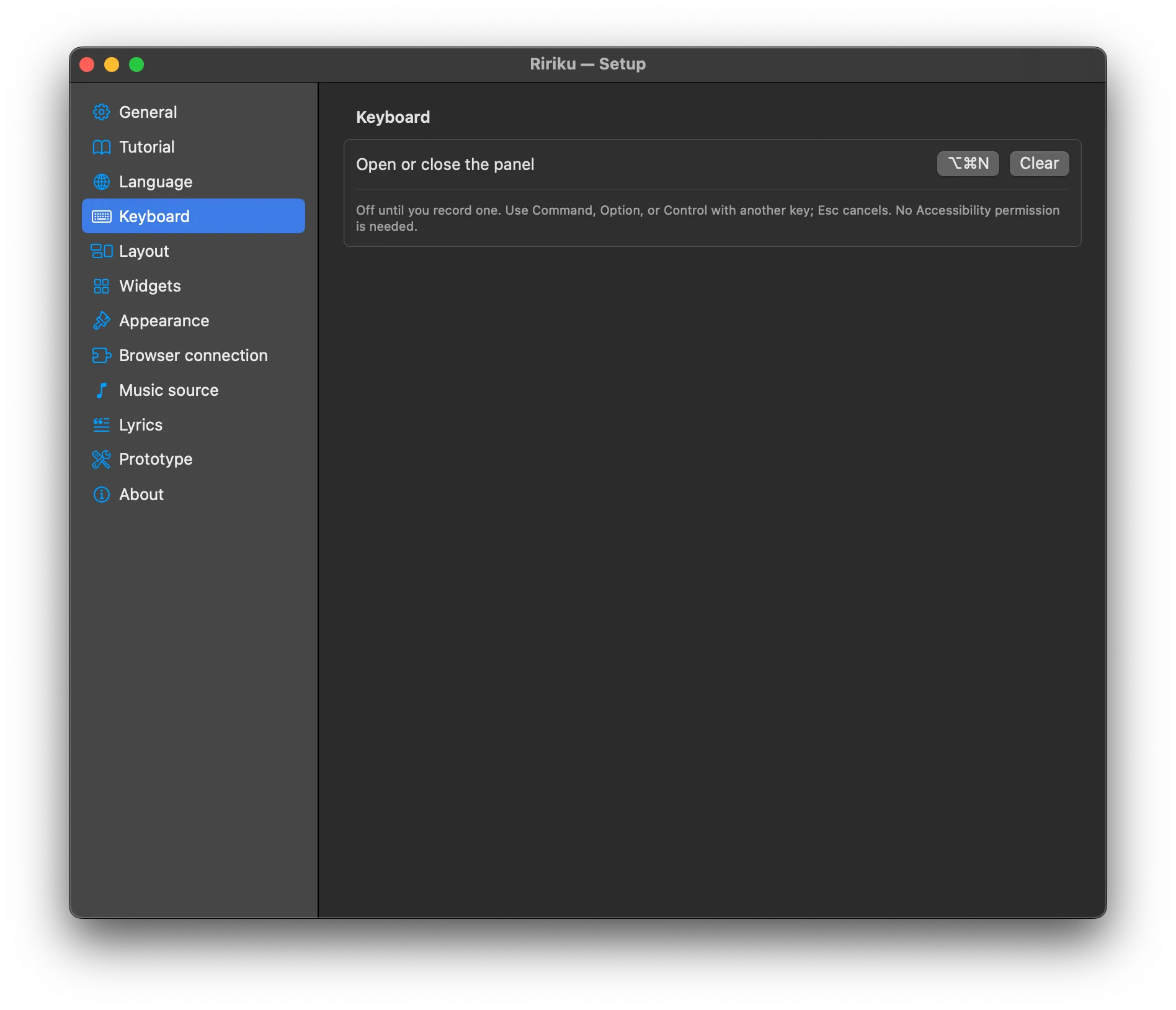Go to the Prototype section
The height and width of the screenshot is (1010, 1176).
pos(194,459)
